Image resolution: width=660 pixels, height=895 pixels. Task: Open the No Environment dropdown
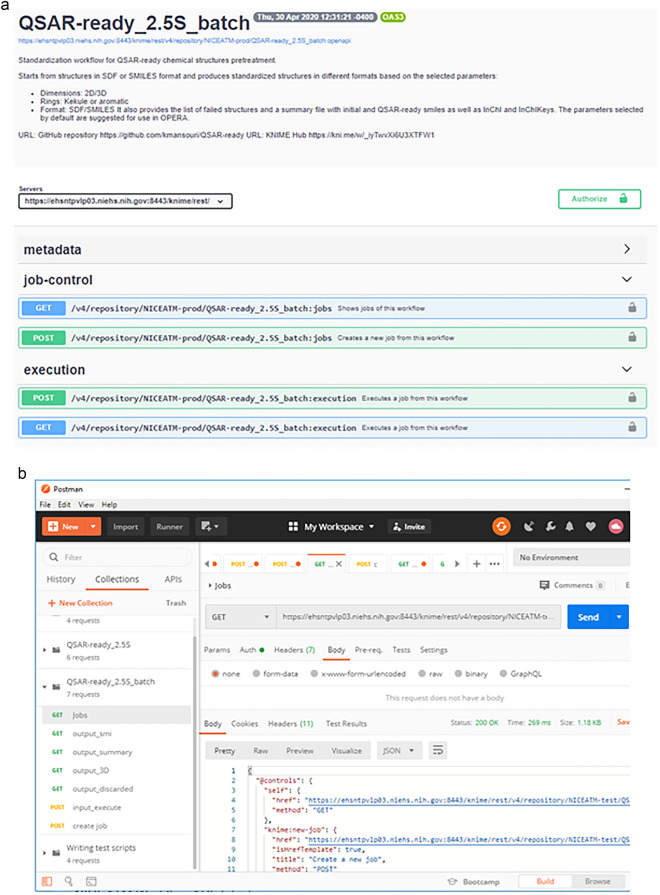pyautogui.click(x=572, y=557)
